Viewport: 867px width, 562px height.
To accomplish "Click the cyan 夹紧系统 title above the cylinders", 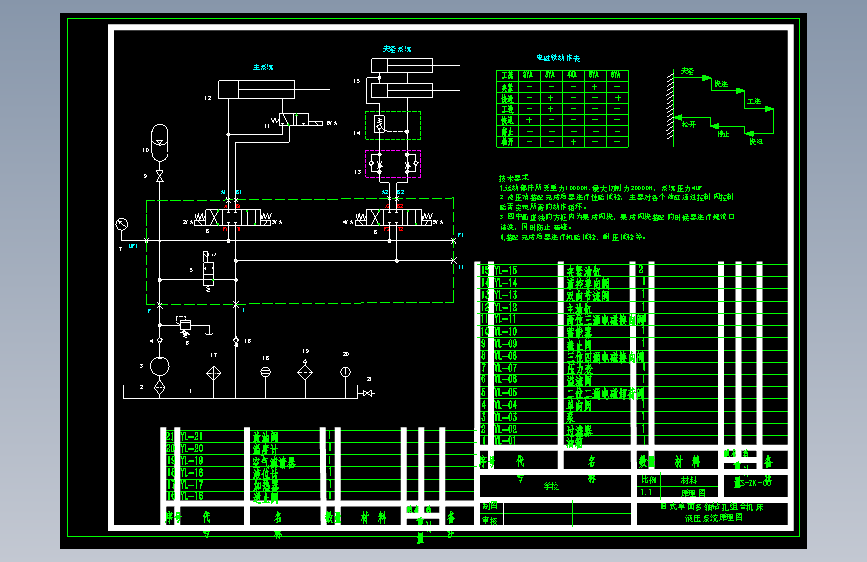I will (x=396, y=49).
